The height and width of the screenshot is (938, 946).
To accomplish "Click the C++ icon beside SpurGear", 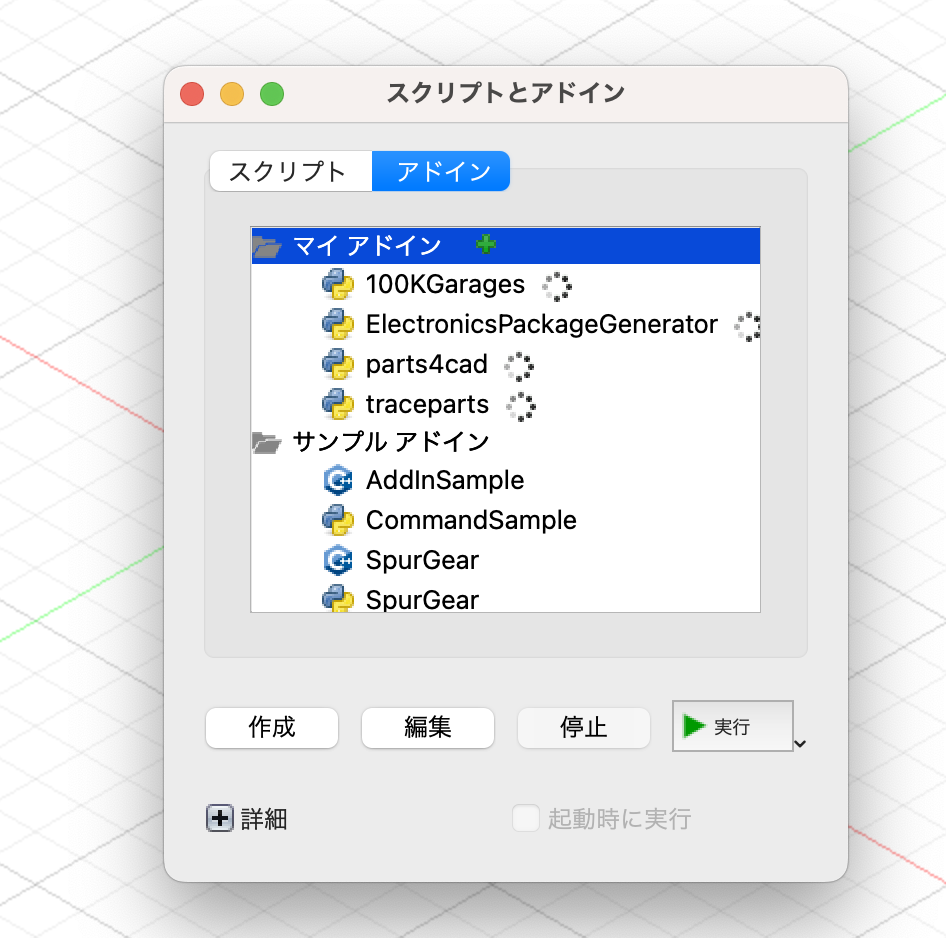I will click(x=338, y=560).
